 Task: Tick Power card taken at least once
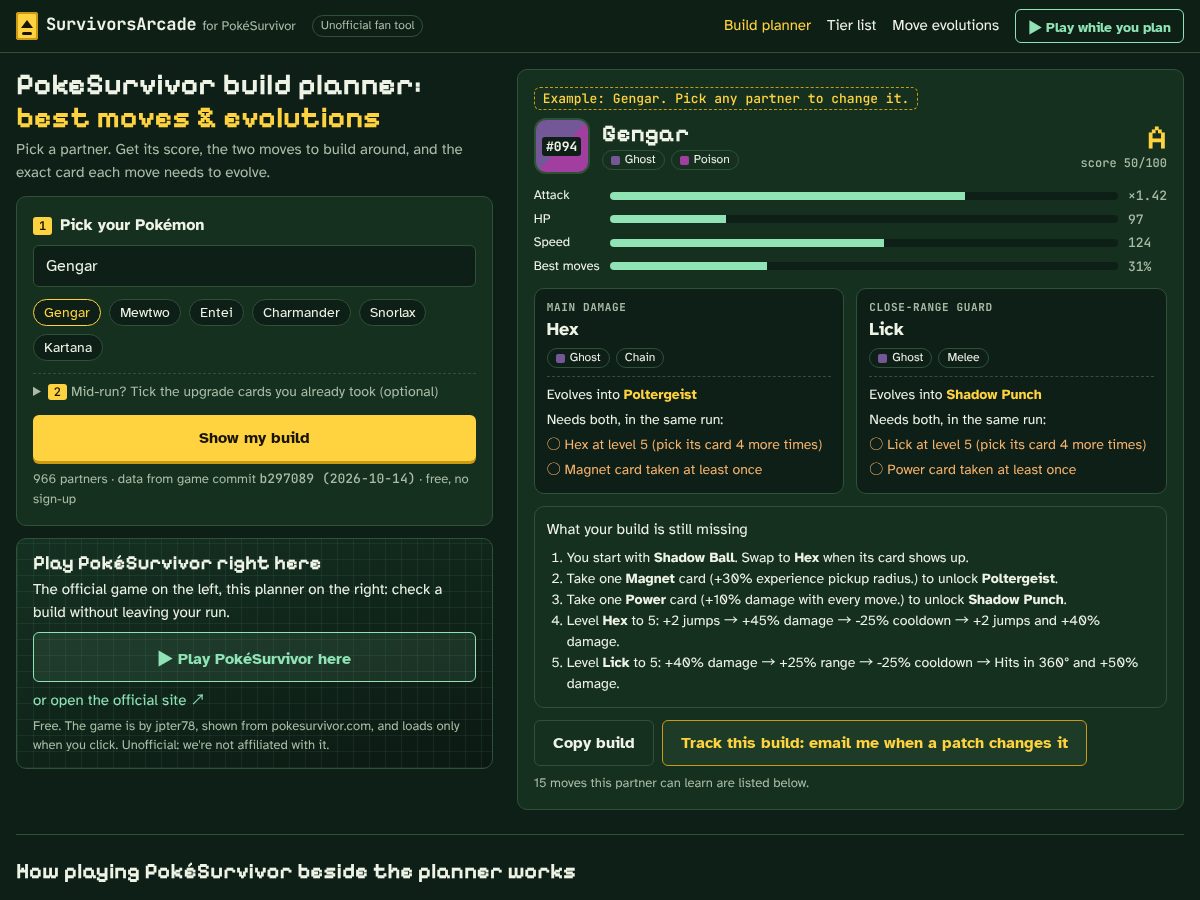[876, 469]
